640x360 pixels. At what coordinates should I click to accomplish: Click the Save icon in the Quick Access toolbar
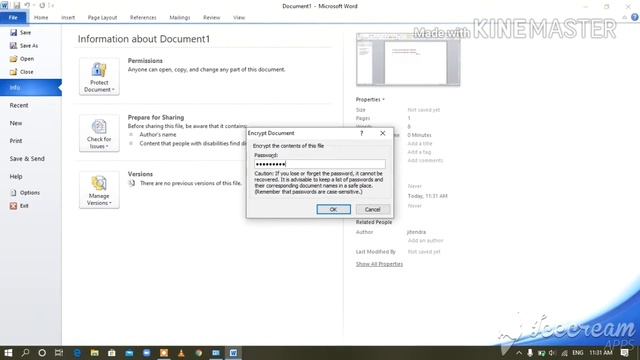click(17, 5)
